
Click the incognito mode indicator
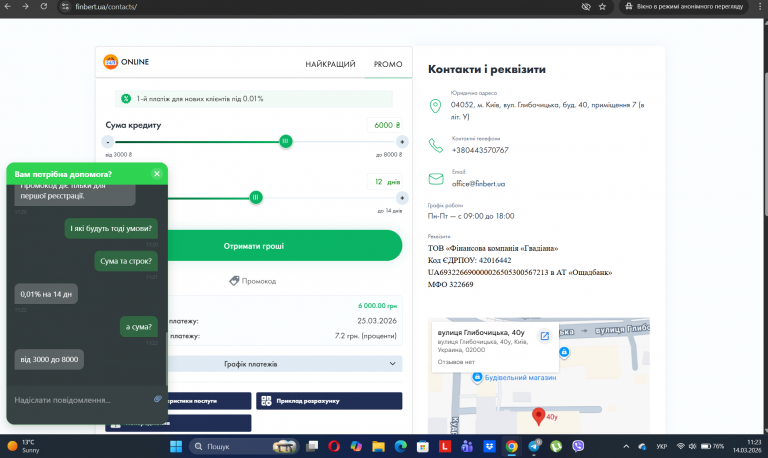pos(684,7)
